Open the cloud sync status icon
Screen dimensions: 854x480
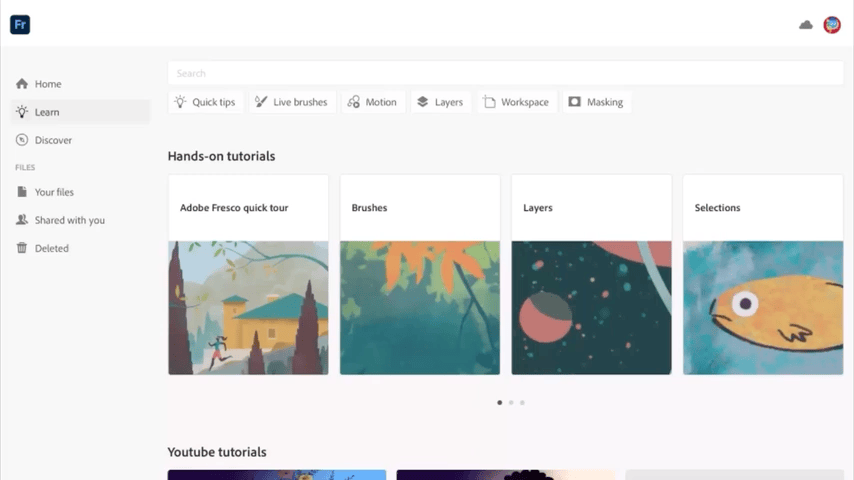806,25
